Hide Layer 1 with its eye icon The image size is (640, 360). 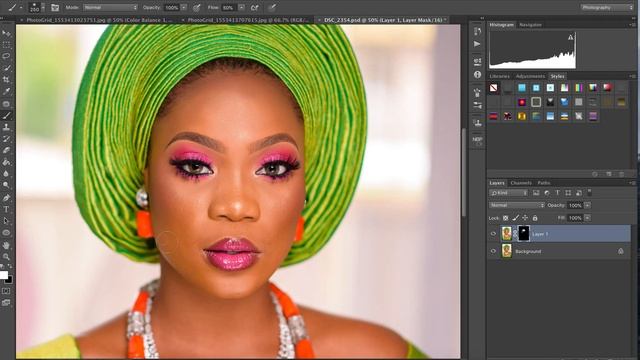(493, 234)
